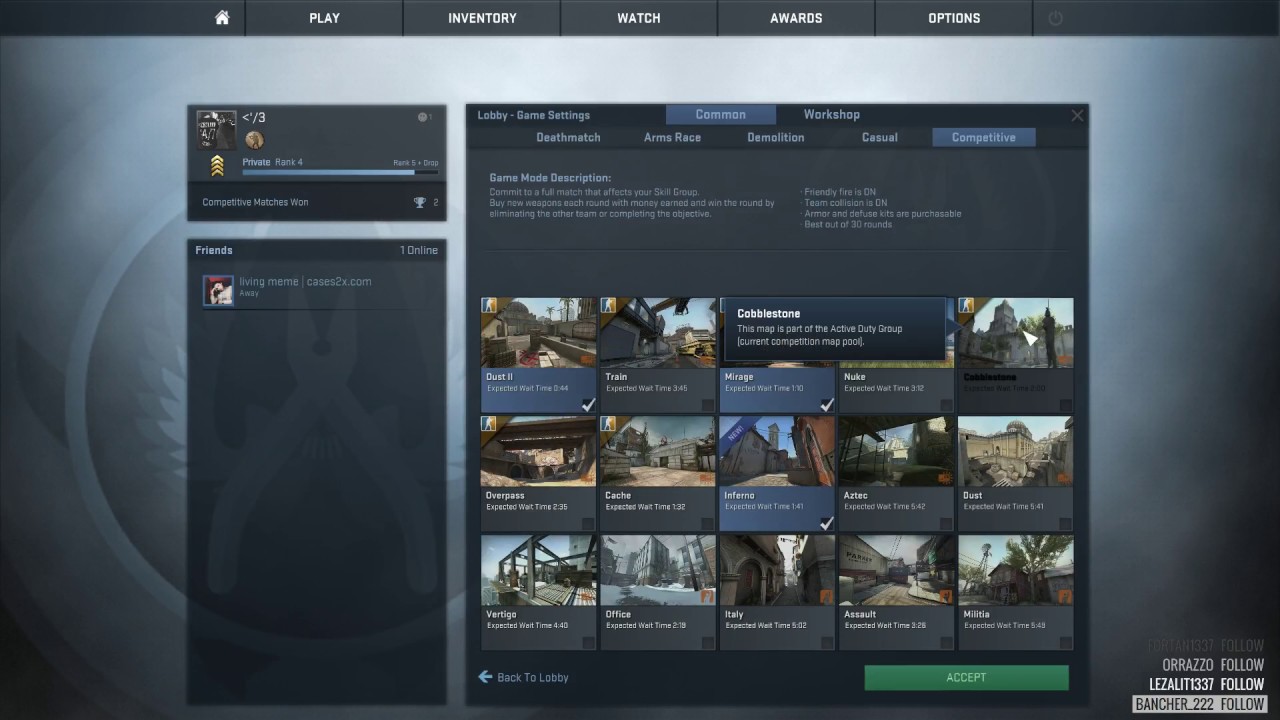Viewport: 1280px width, 720px height.
Task: Open the OPTIONS menu
Action: point(954,18)
